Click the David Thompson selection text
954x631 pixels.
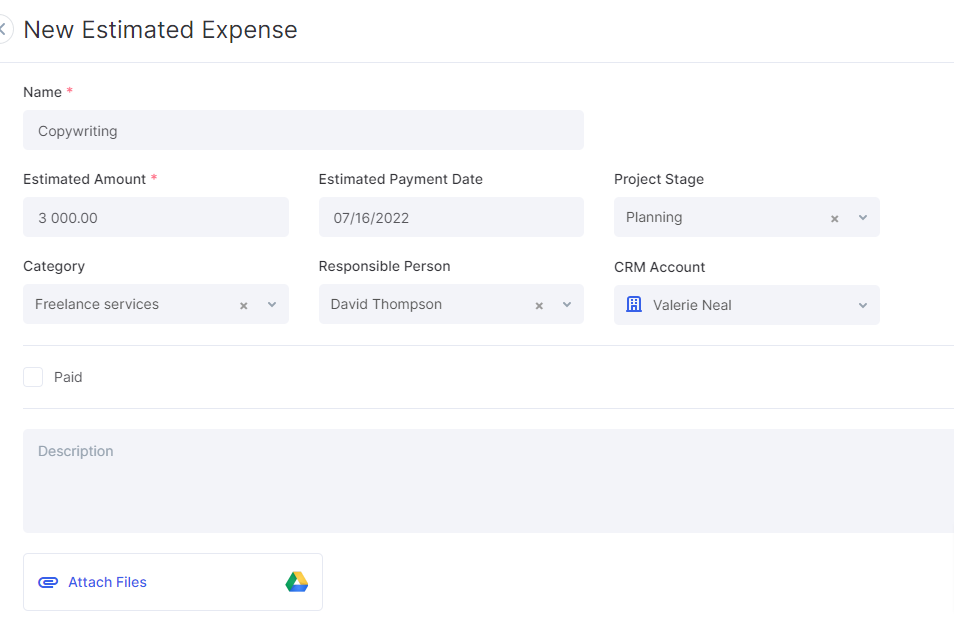pos(386,304)
